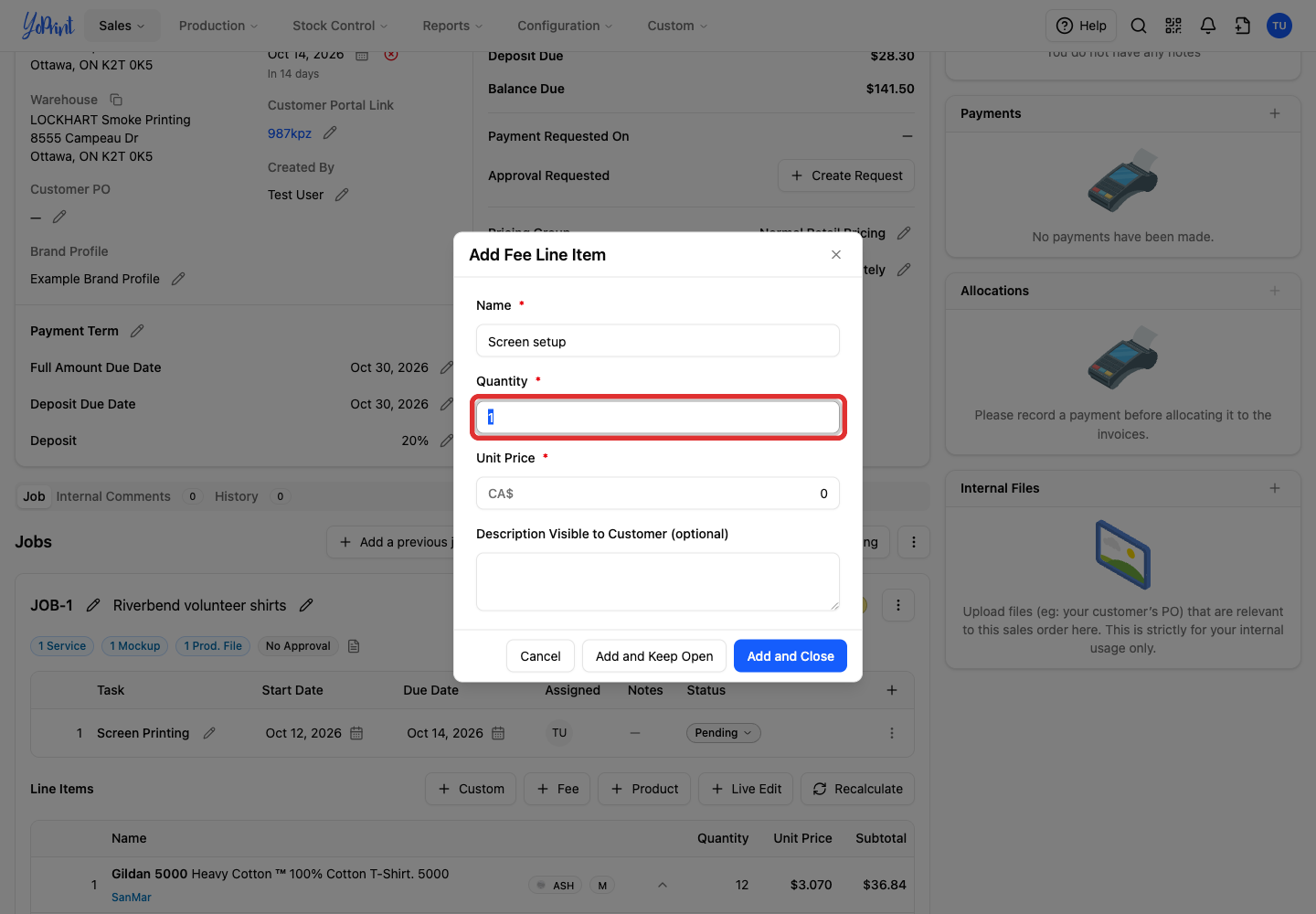
Task: Edit the Payment Term
Action: tap(137, 331)
